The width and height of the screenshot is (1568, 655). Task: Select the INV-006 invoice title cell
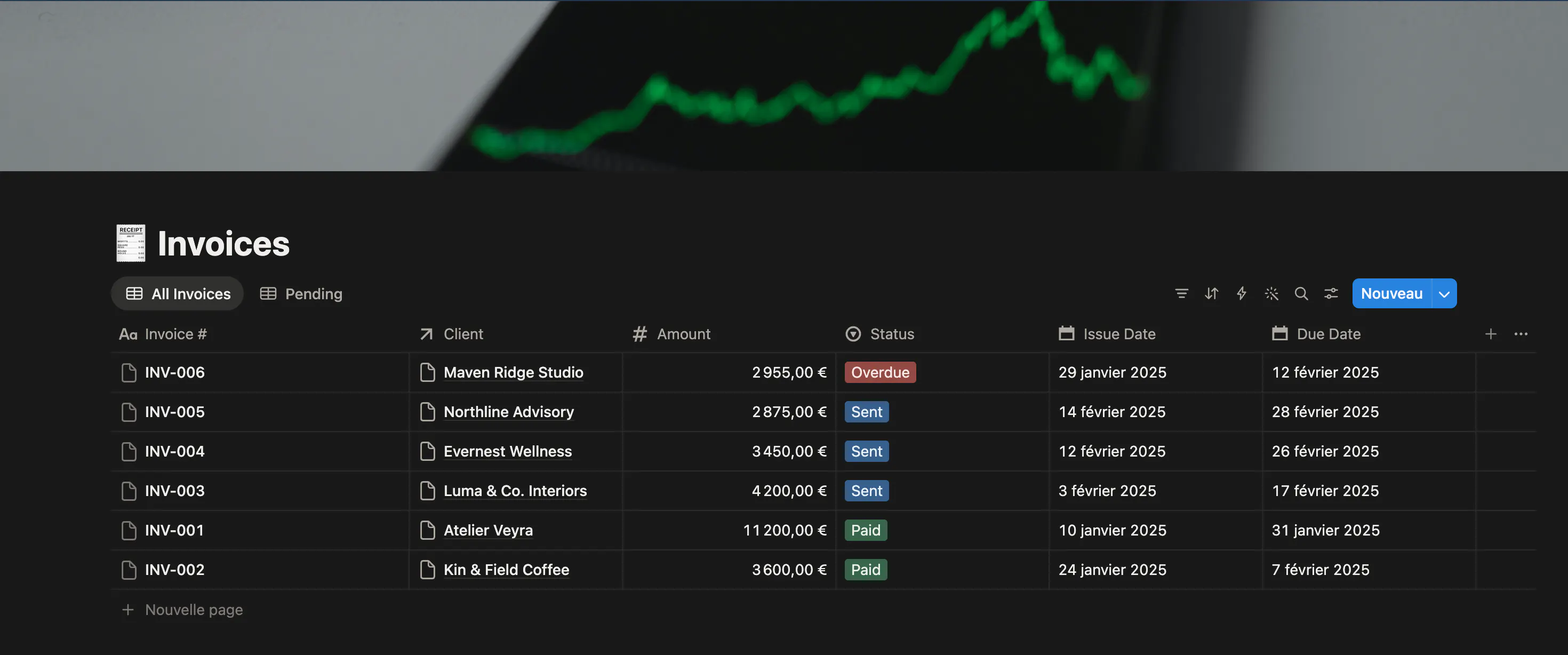coord(260,372)
